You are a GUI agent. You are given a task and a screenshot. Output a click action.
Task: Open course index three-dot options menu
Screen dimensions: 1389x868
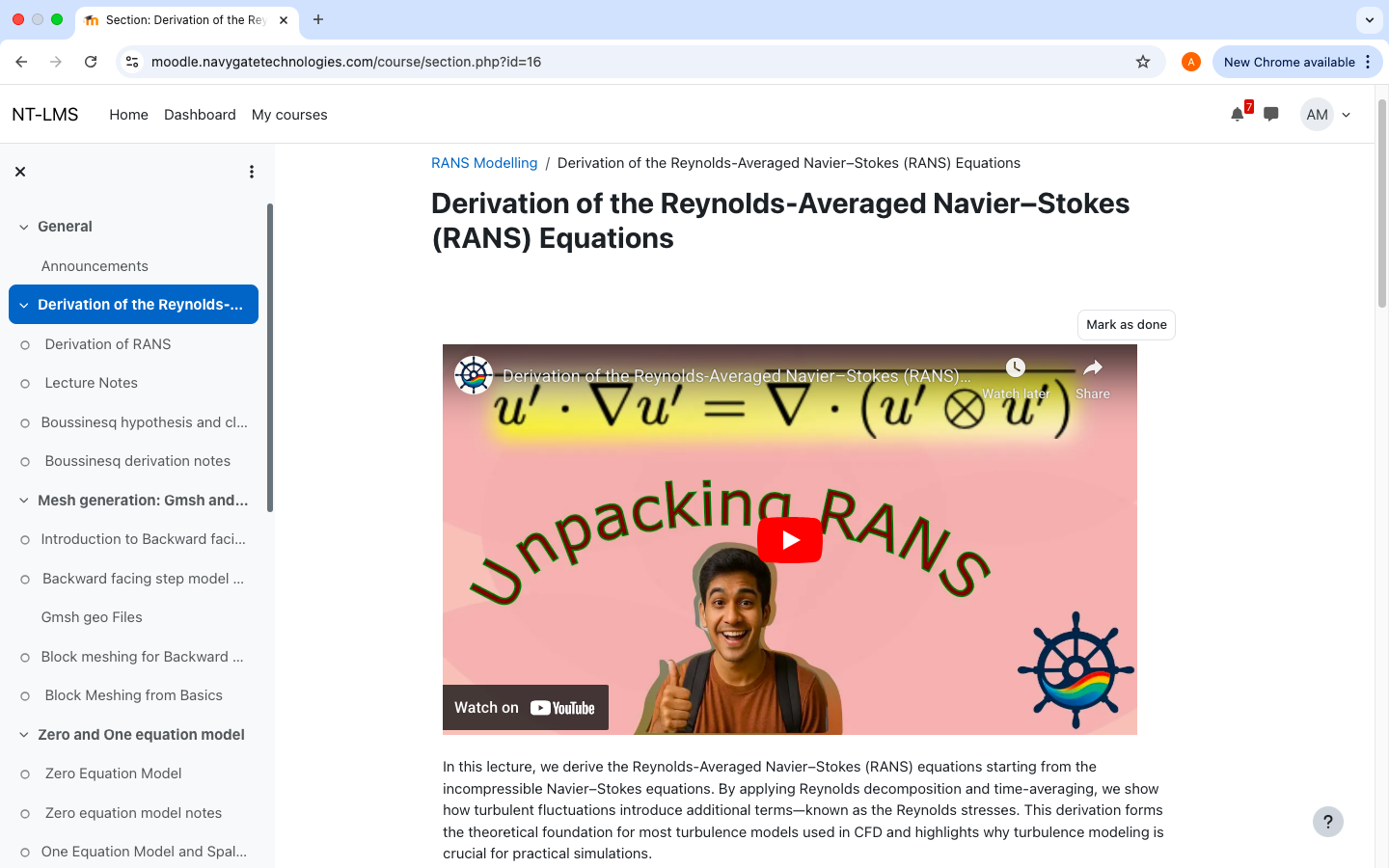(252, 172)
